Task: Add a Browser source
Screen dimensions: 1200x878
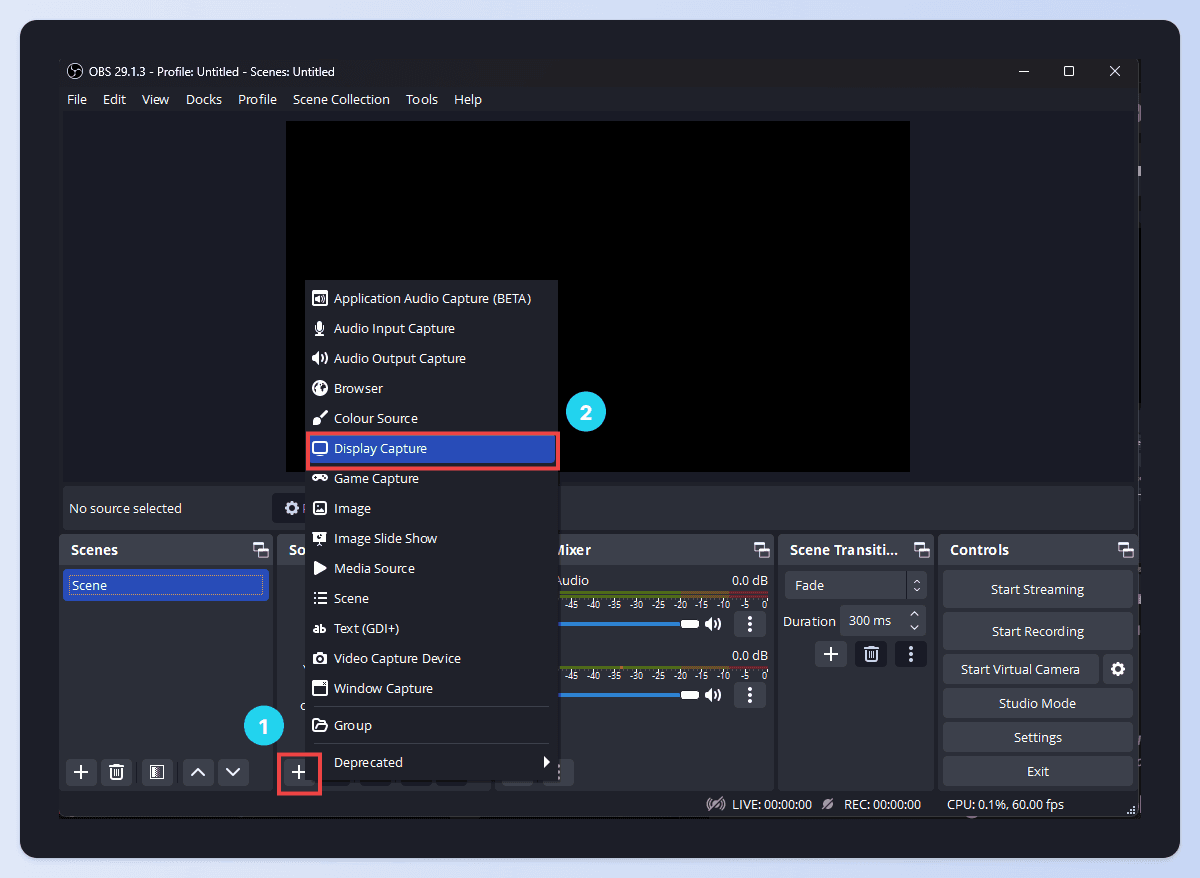Action: 431,388
